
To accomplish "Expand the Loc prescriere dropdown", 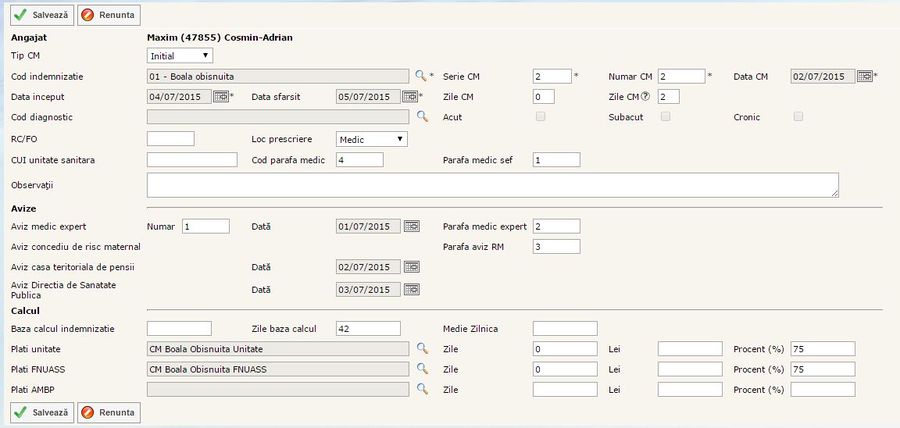I will coord(372,138).
